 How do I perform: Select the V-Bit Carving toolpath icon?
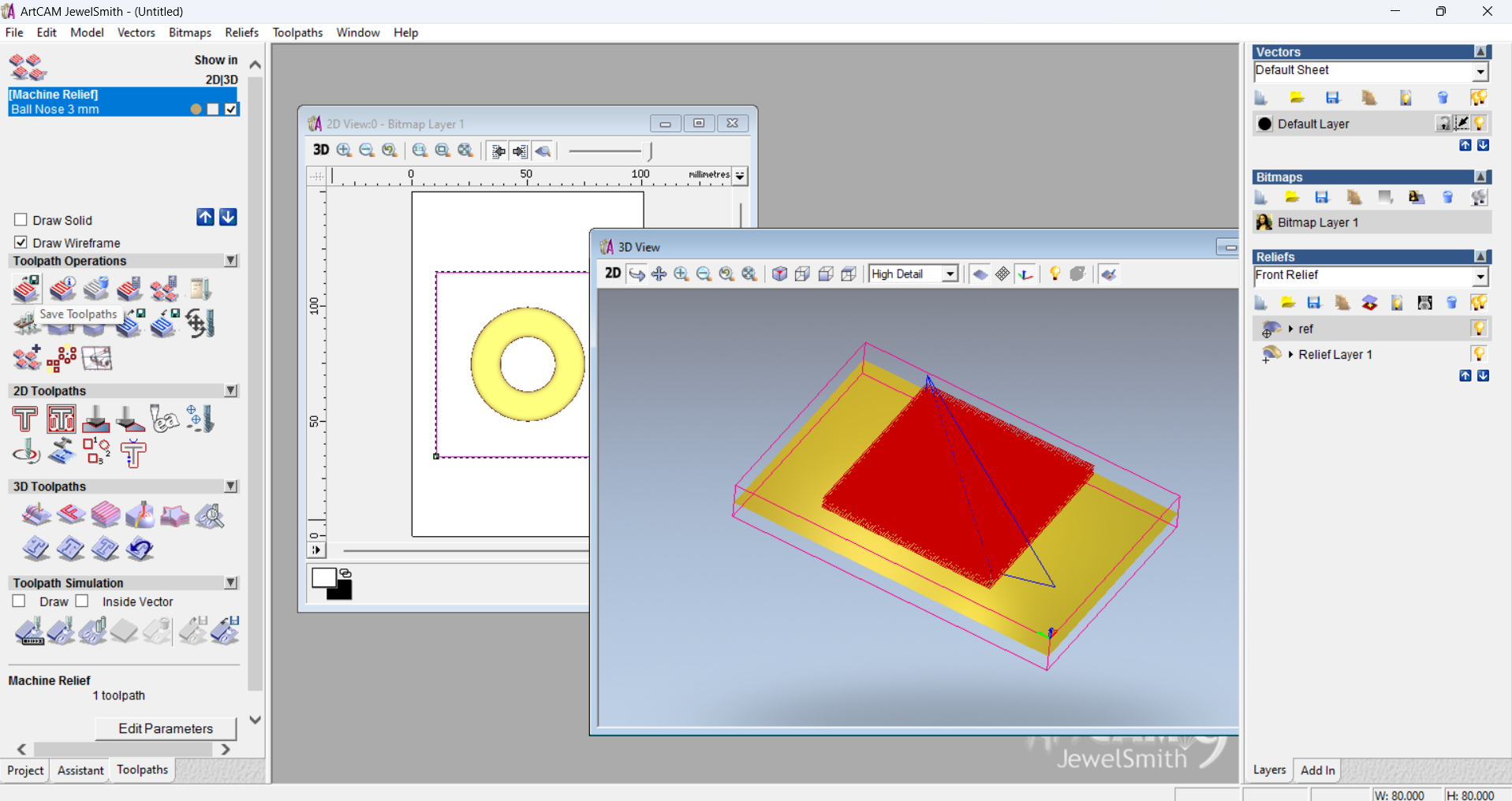[95, 419]
